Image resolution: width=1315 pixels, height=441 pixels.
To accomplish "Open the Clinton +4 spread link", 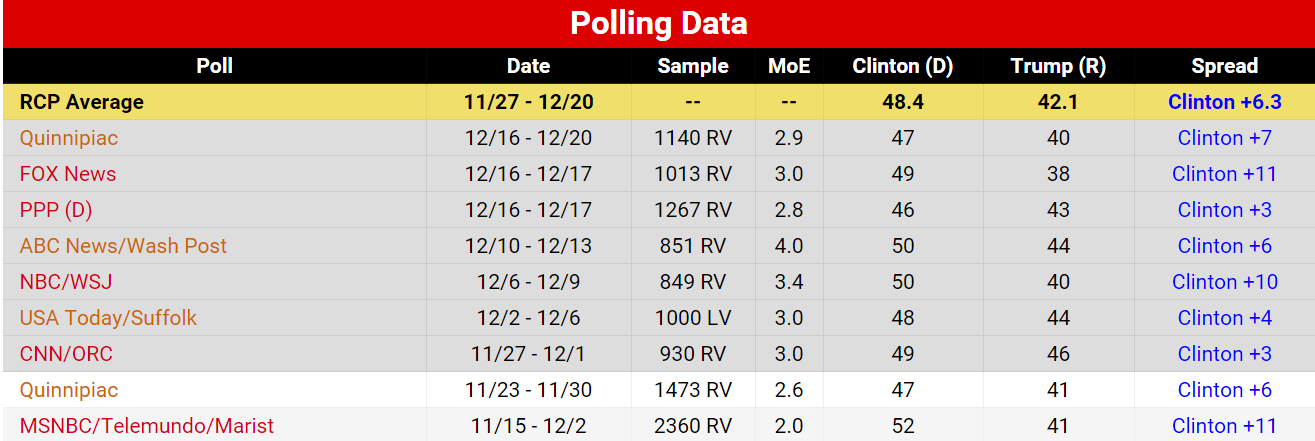I will click(x=1224, y=318).
